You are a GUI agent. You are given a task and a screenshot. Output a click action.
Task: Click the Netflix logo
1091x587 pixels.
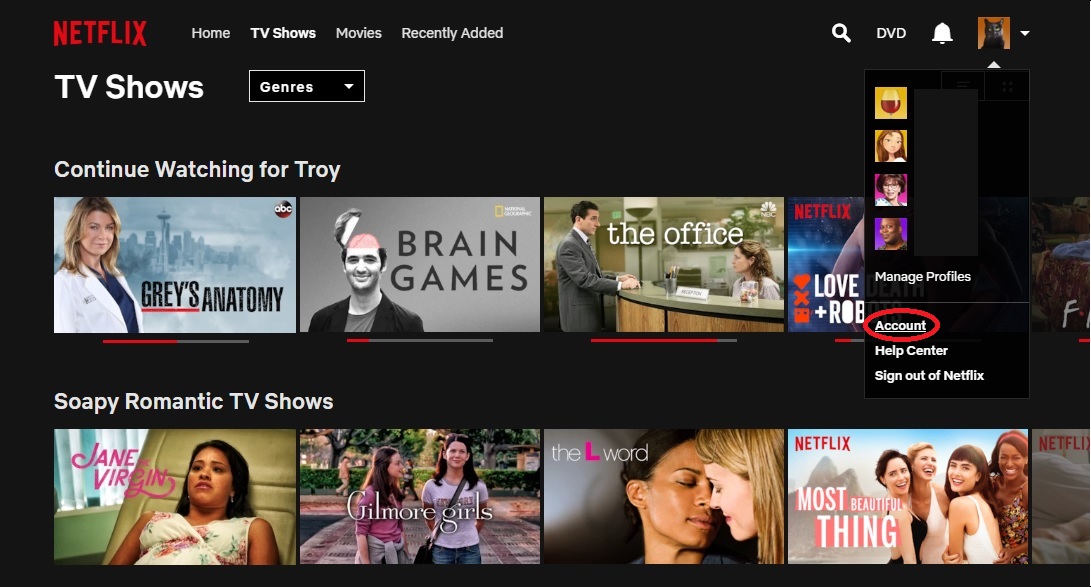100,32
